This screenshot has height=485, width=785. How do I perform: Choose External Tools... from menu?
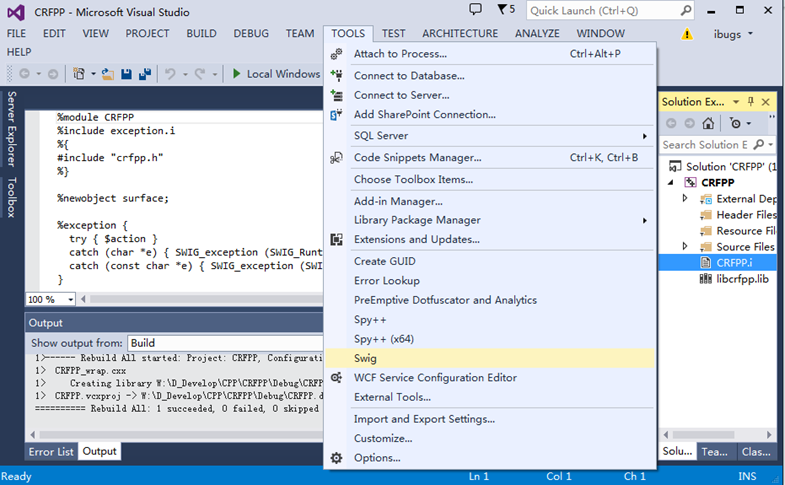point(490,397)
